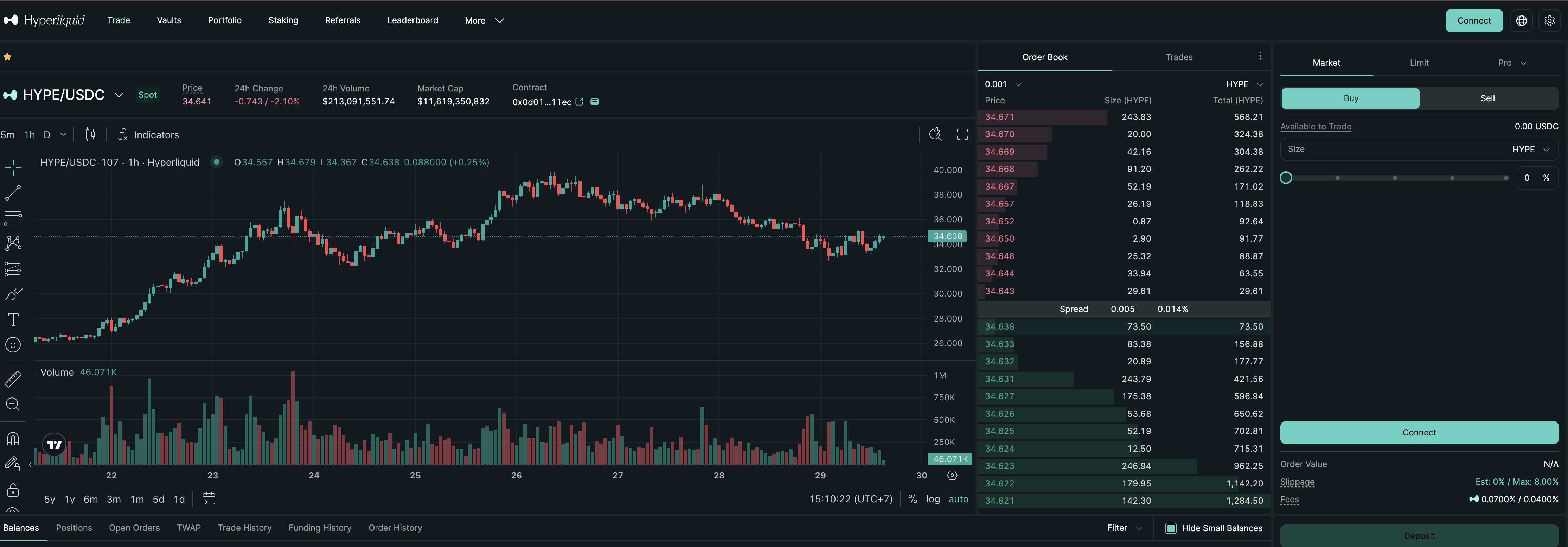Enter chart fullscreen mode

(962, 135)
